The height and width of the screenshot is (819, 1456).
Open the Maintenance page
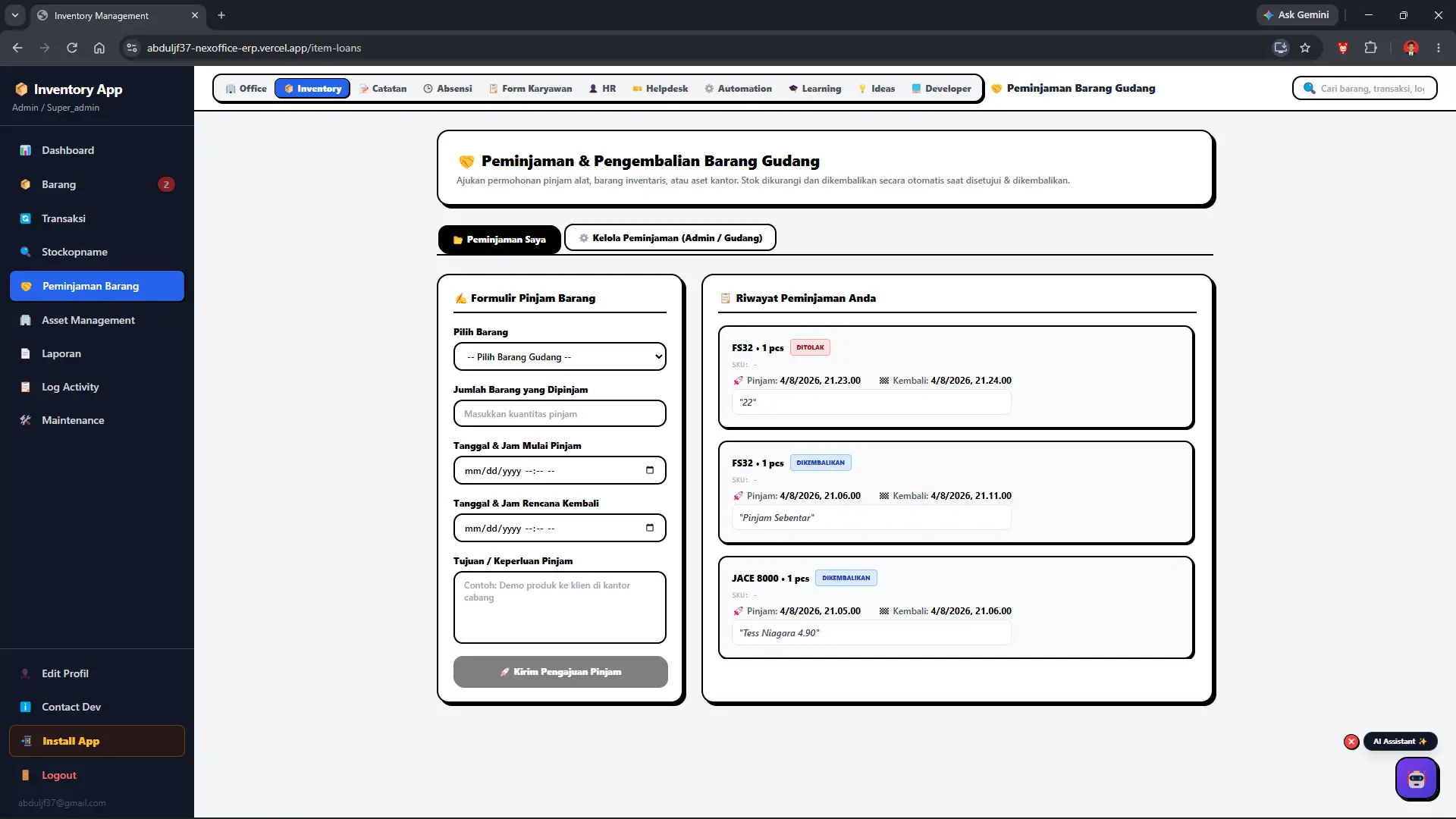click(97, 420)
